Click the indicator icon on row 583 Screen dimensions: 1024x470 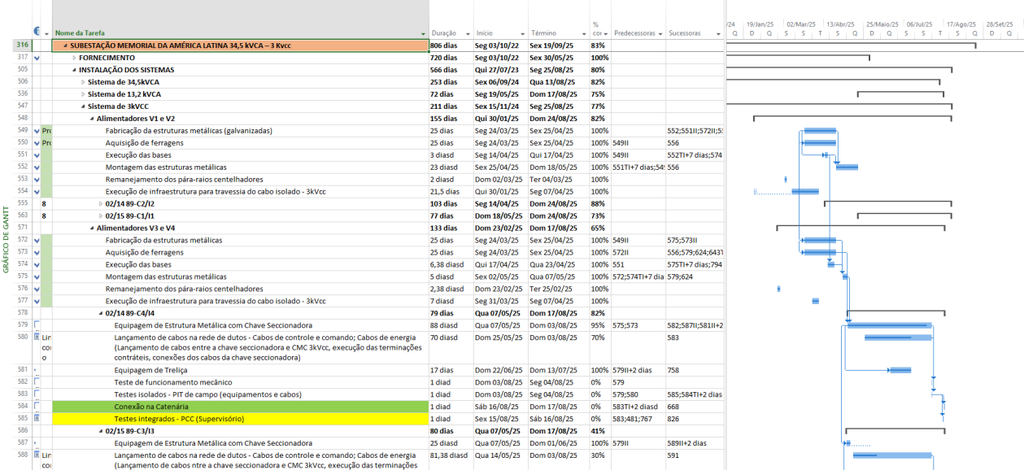click(37, 394)
